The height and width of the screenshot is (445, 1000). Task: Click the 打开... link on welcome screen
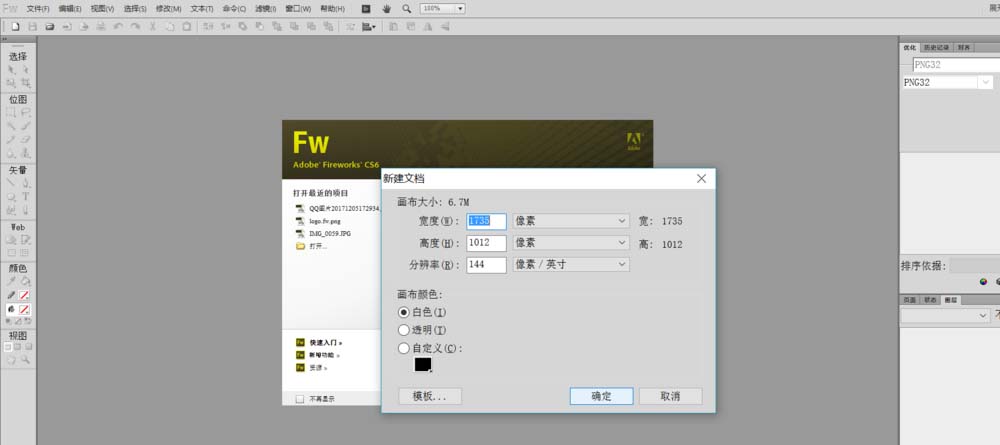click(x=318, y=246)
